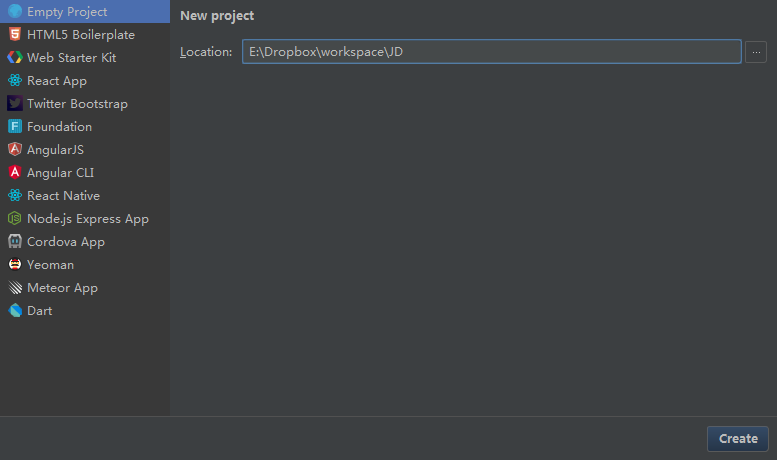Select AngularJS template label

56,150
